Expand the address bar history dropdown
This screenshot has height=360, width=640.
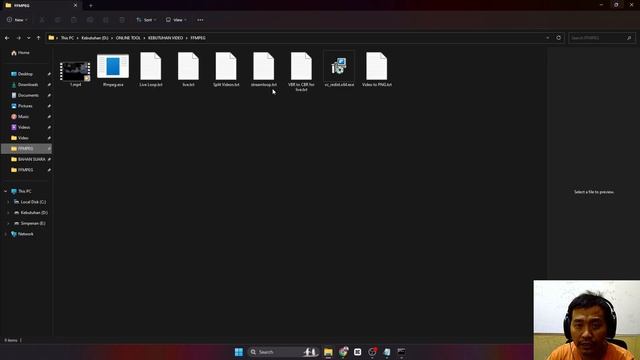547,38
